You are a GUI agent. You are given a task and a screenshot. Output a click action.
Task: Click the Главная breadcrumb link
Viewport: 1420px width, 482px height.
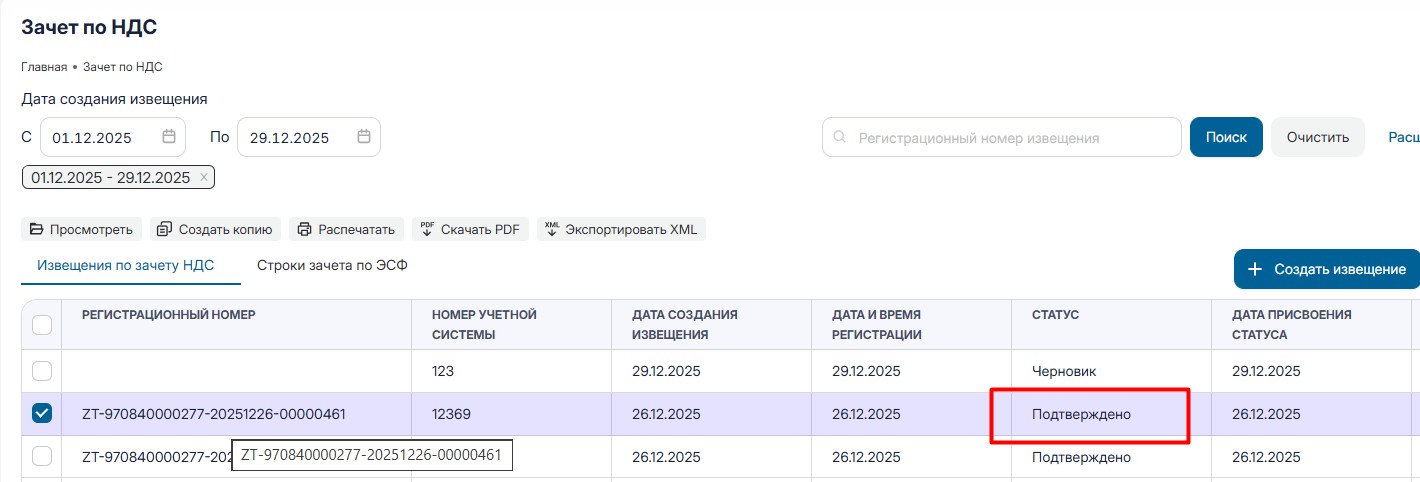pyautogui.click(x=43, y=67)
